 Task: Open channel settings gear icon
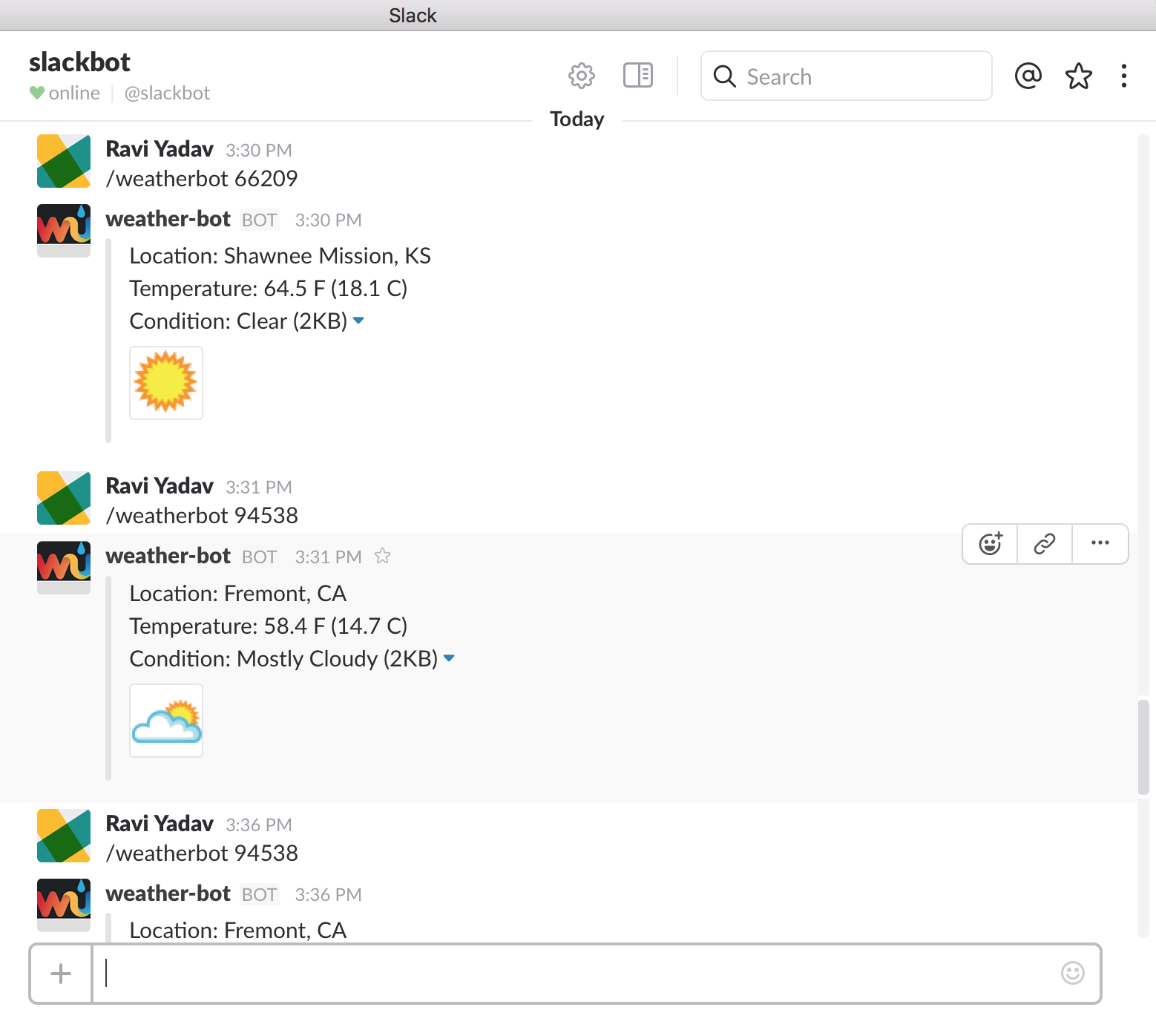(x=582, y=76)
